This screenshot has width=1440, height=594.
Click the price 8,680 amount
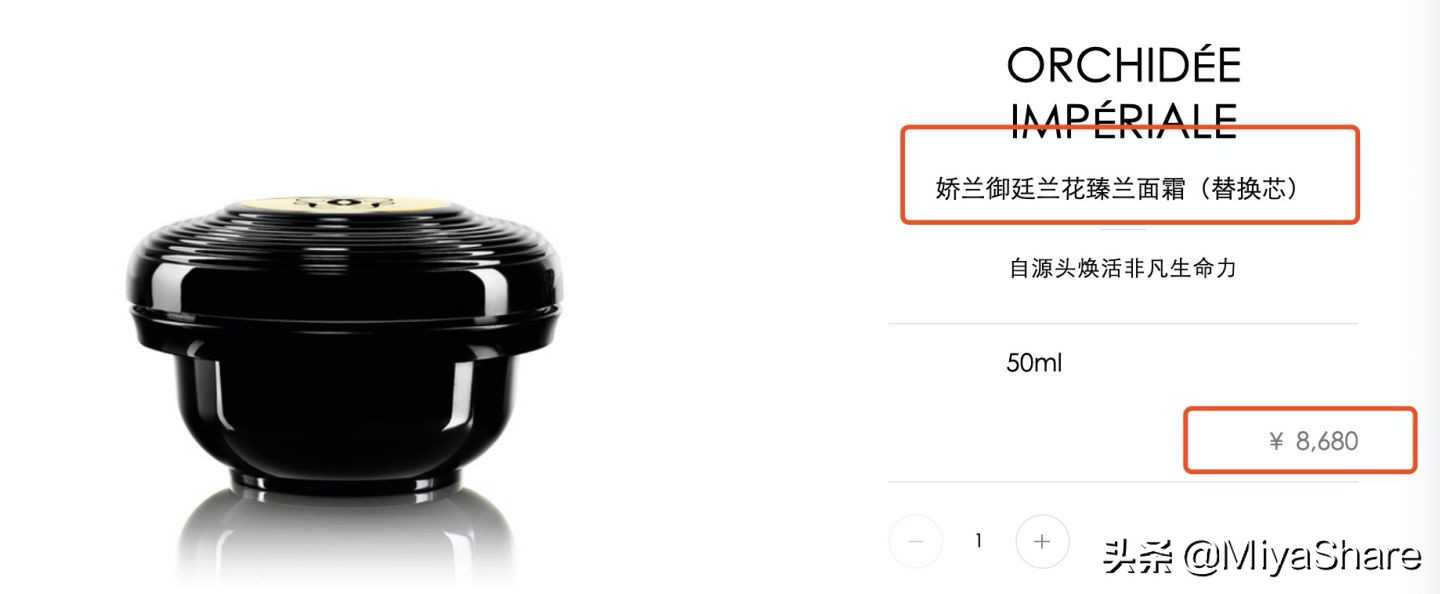click(x=1327, y=441)
